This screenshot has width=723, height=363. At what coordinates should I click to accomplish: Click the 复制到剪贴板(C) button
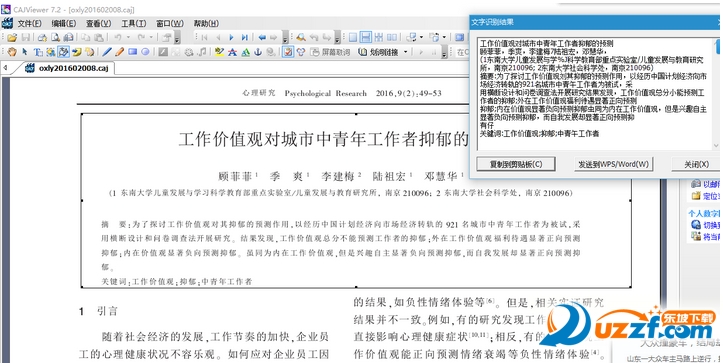pos(516,164)
